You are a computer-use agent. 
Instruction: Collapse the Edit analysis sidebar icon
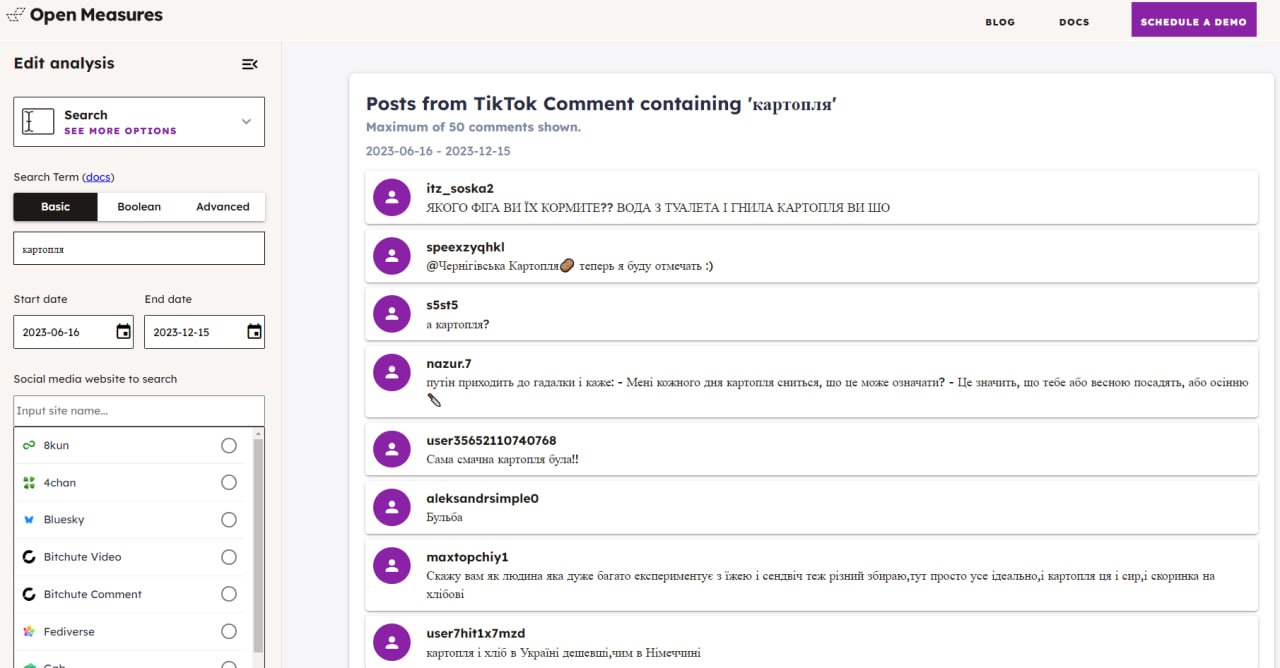[250, 64]
